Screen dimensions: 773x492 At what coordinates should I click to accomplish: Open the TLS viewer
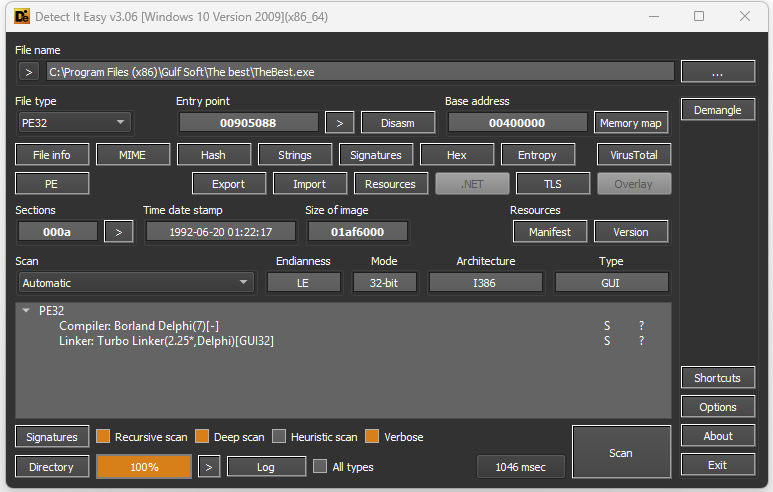(x=553, y=184)
